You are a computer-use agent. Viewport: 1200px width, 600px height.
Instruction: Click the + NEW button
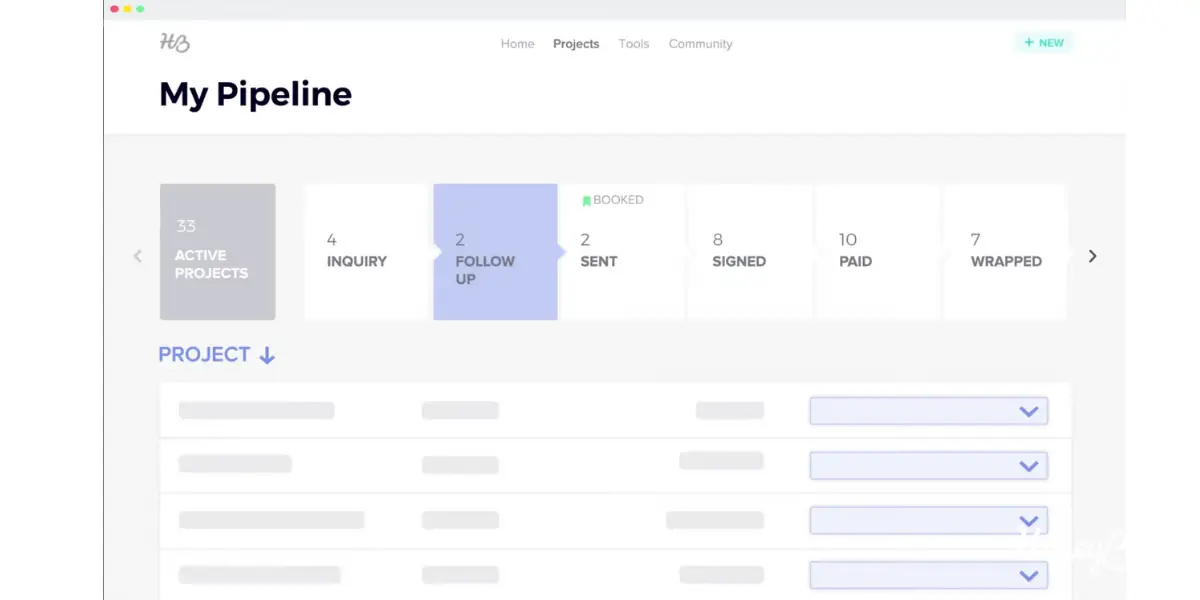point(1044,43)
